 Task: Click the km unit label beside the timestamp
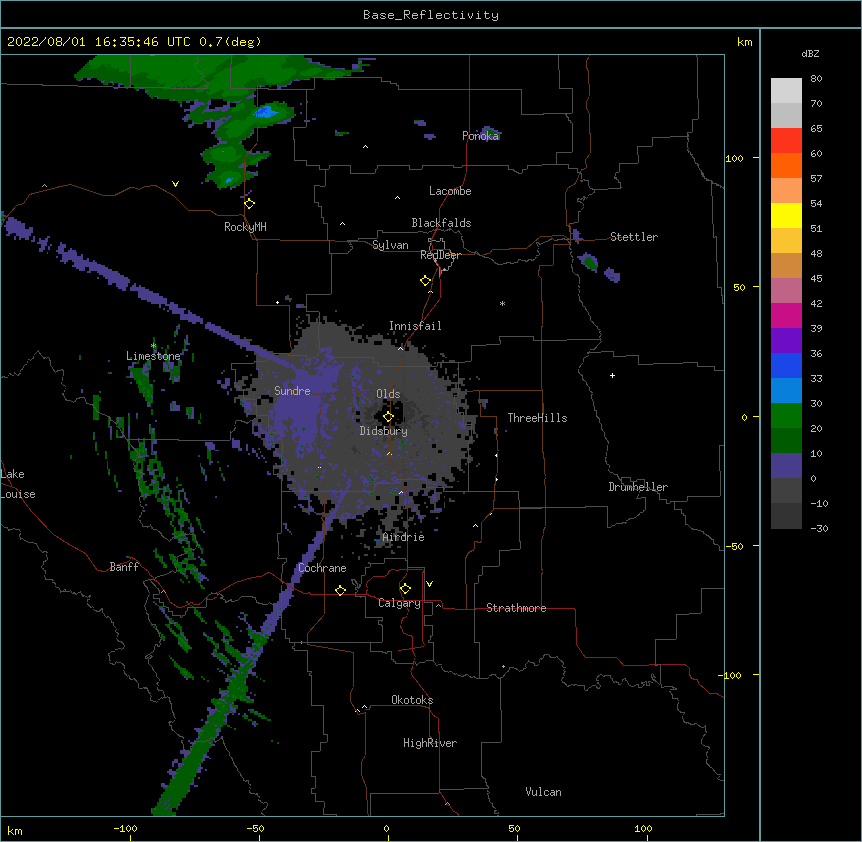click(x=744, y=42)
